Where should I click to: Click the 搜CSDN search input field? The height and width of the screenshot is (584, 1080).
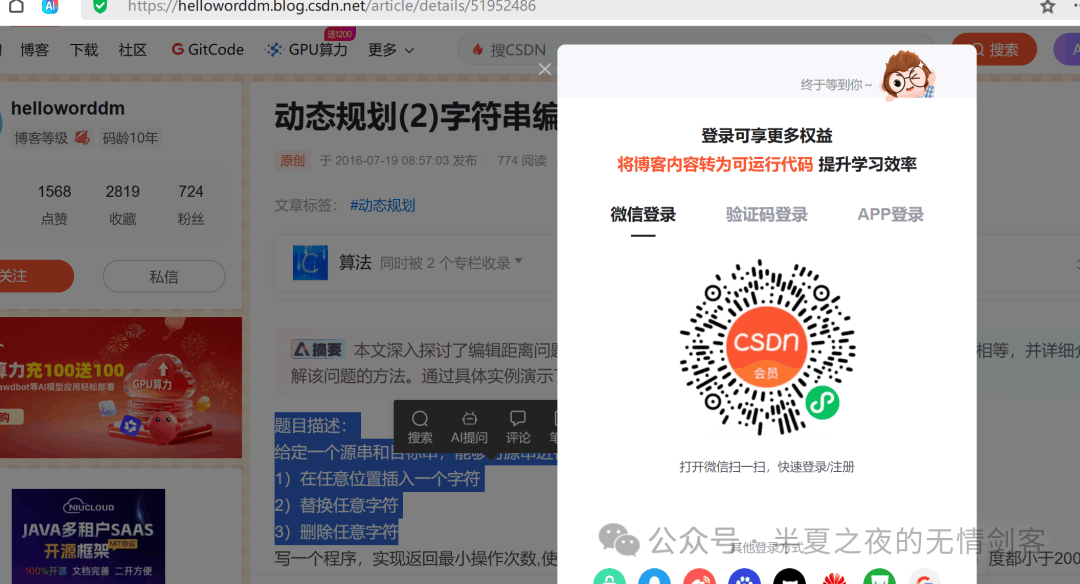point(520,49)
